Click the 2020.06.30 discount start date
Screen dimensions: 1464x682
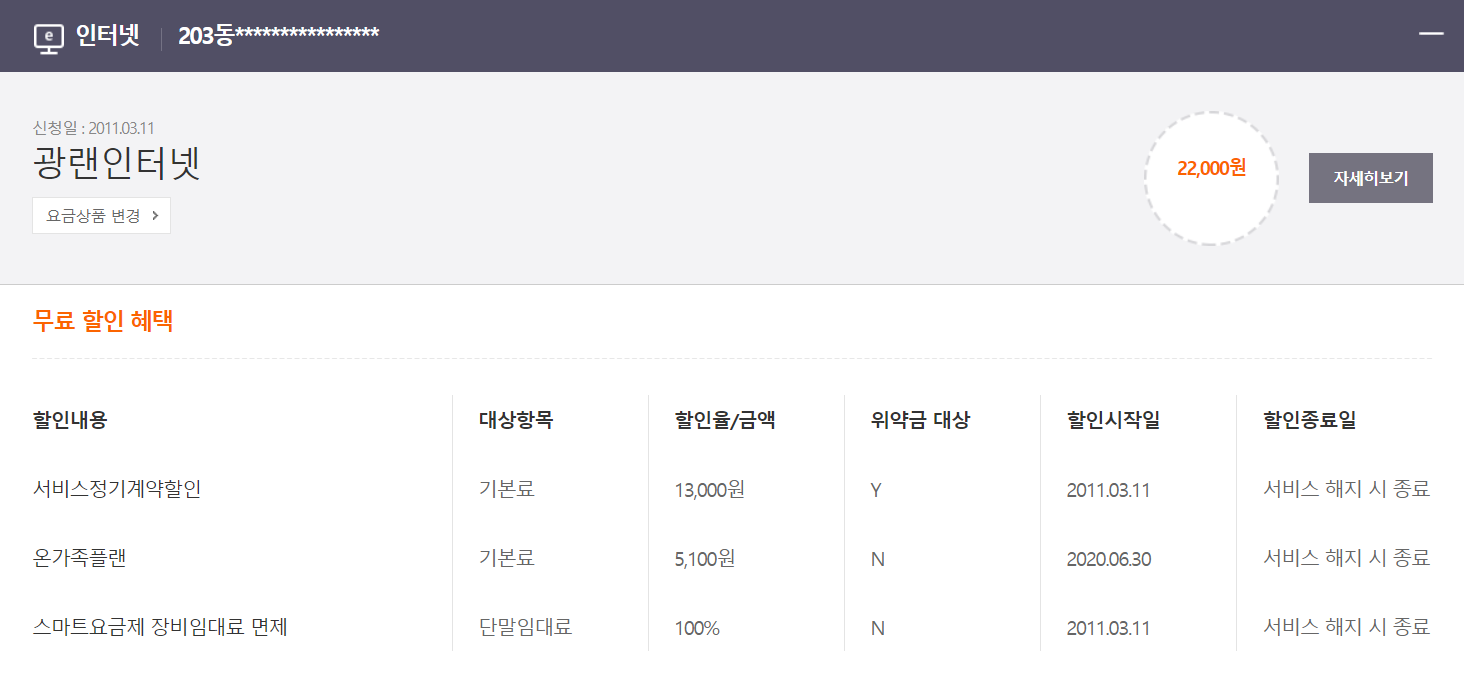coord(1108,559)
